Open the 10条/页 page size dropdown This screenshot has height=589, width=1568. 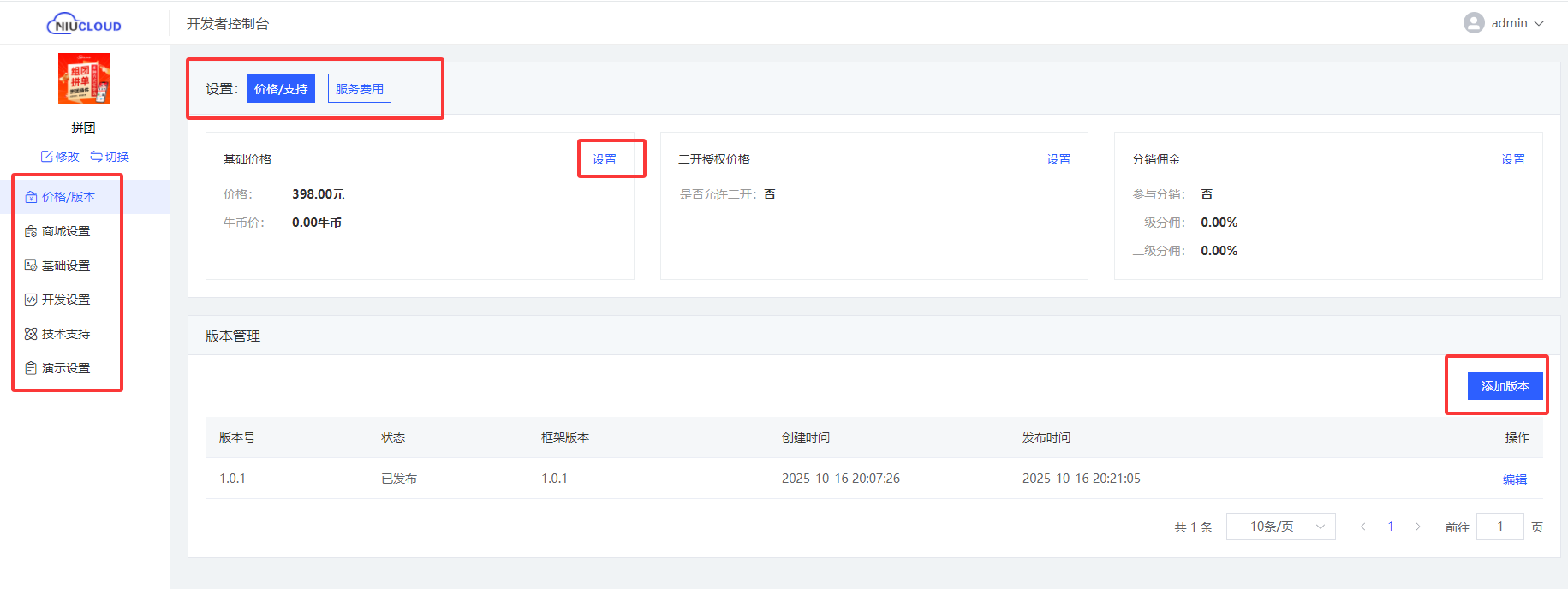pyautogui.click(x=1280, y=527)
